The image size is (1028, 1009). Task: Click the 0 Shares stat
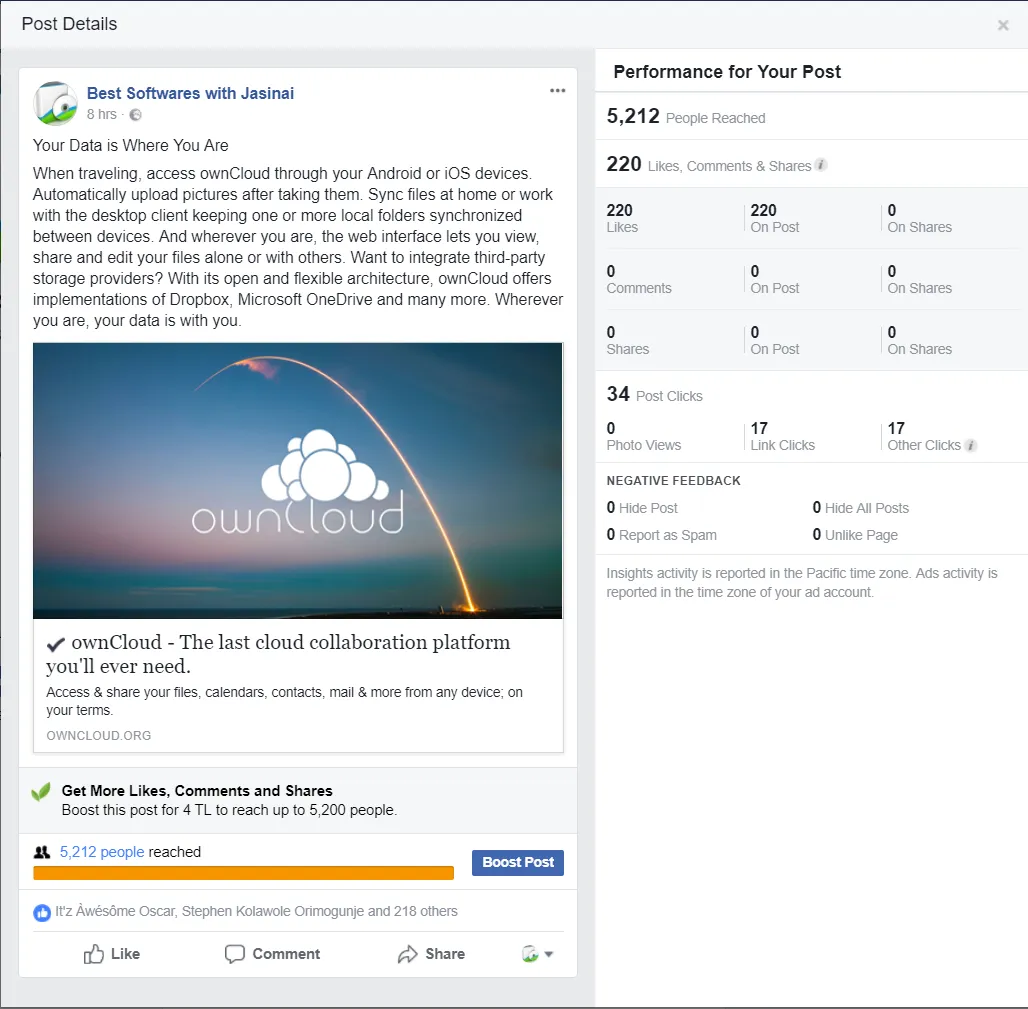click(627, 340)
